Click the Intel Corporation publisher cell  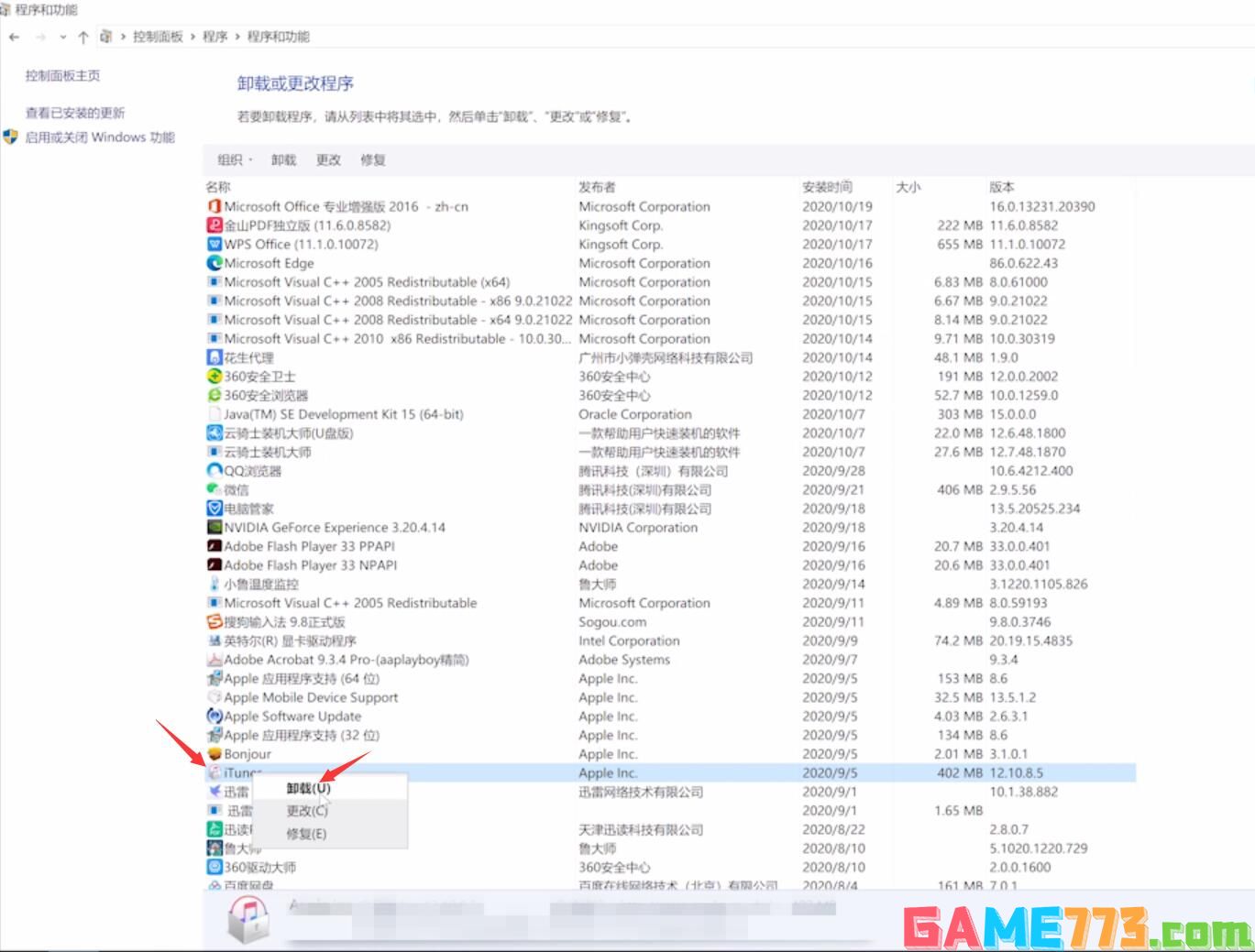point(629,640)
